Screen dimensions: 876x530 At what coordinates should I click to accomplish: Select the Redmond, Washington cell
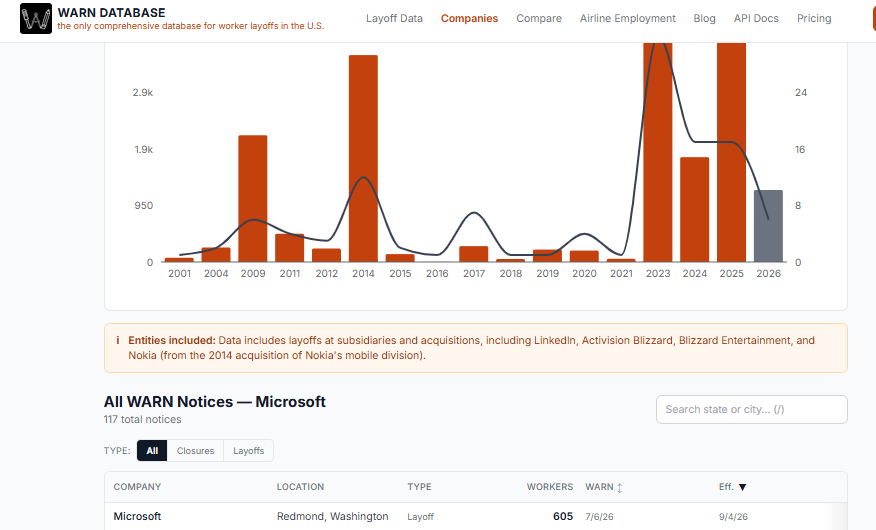click(x=332, y=517)
